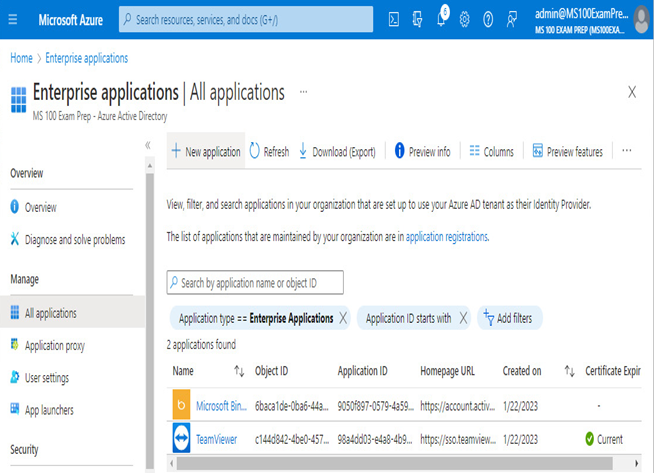The height and width of the screenshot is (475, 654).
Task: Remove the Application type filter
Action: pyautogui.click(x=343, y=319)
